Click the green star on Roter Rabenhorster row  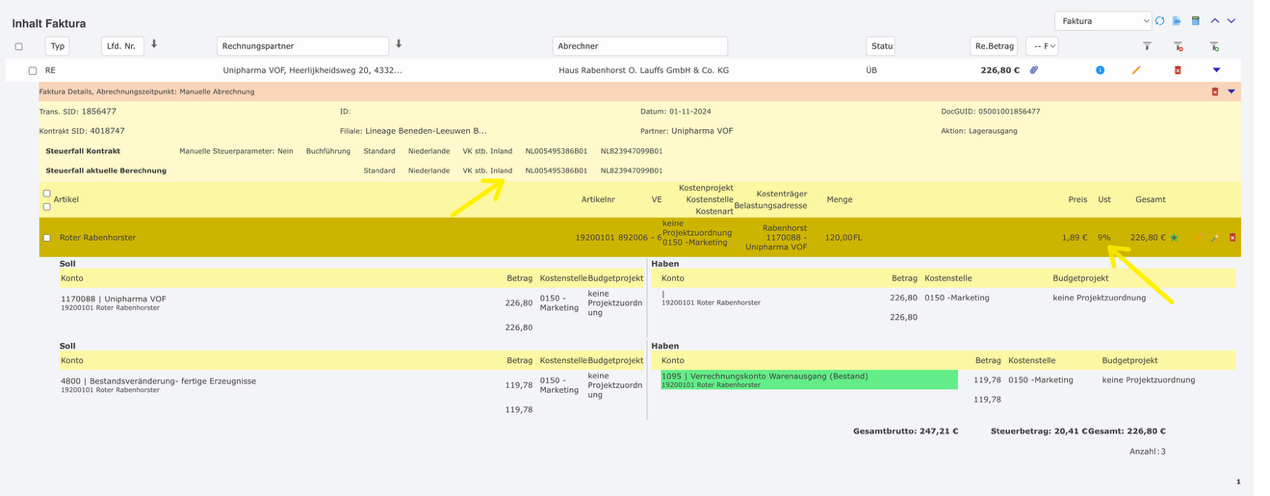click(x=1174, y=238)
